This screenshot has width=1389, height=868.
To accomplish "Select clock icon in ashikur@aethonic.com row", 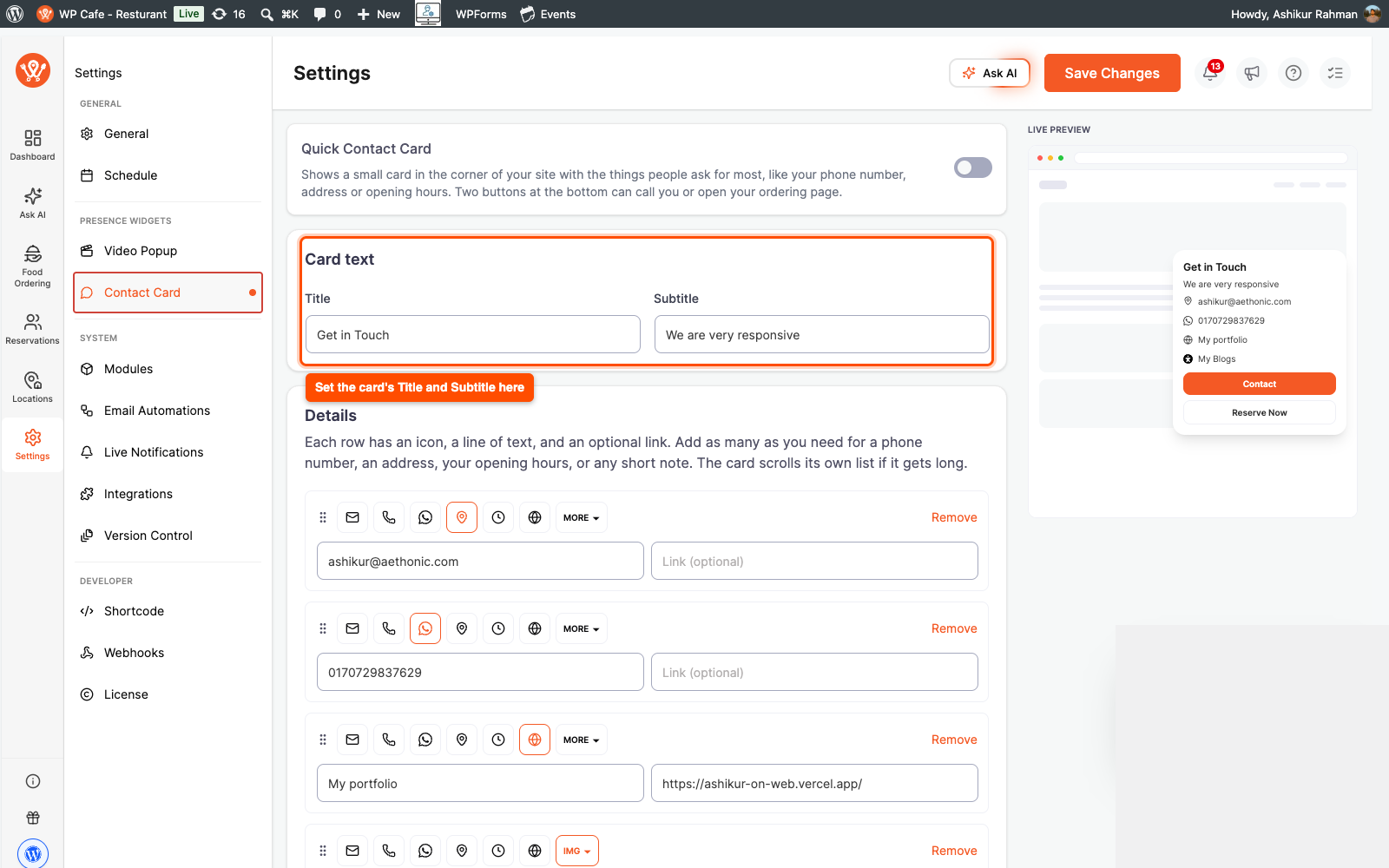I will tap(498, 517).
